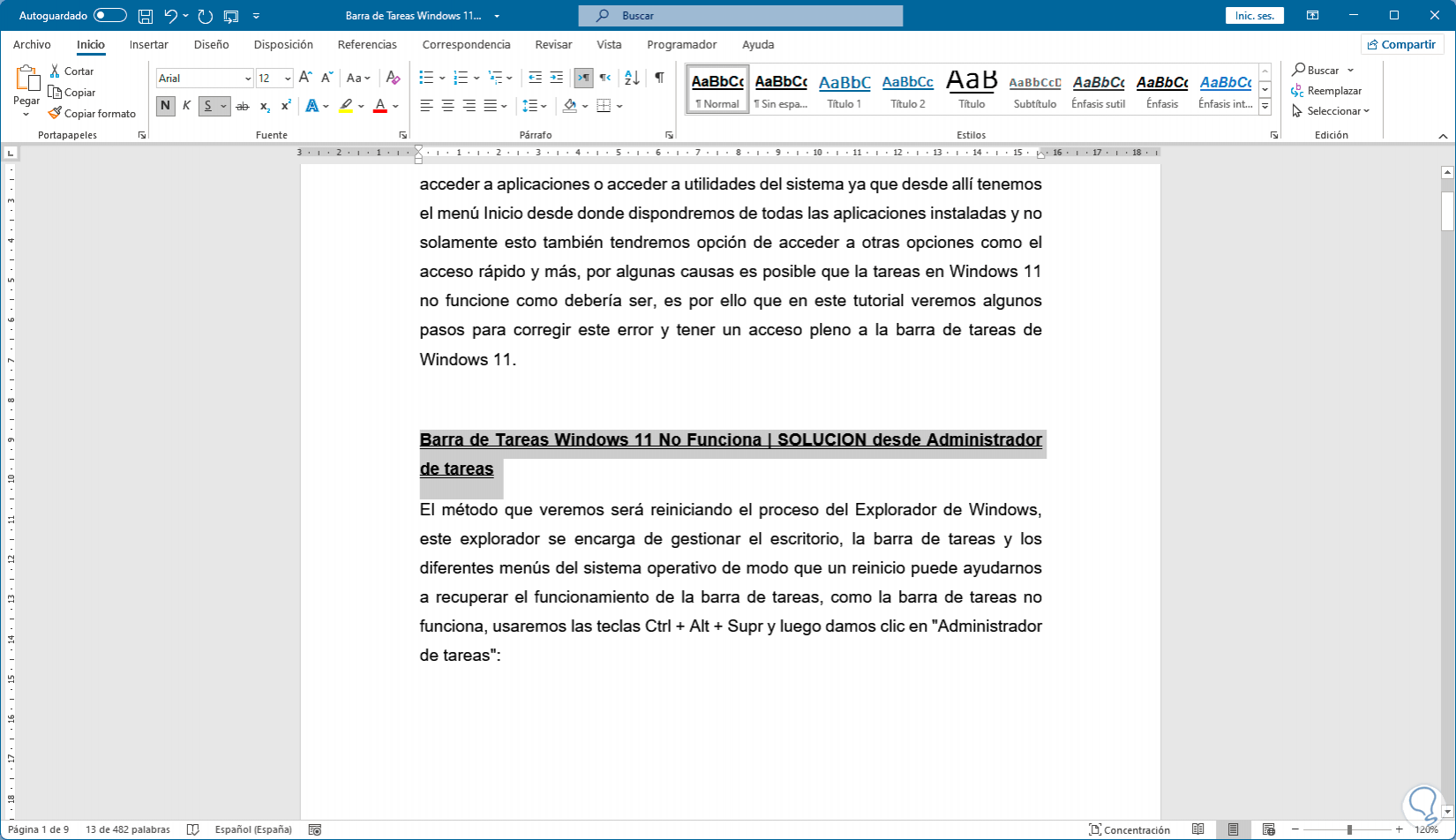Toggle bold (N) formatting

pos(165,106)
